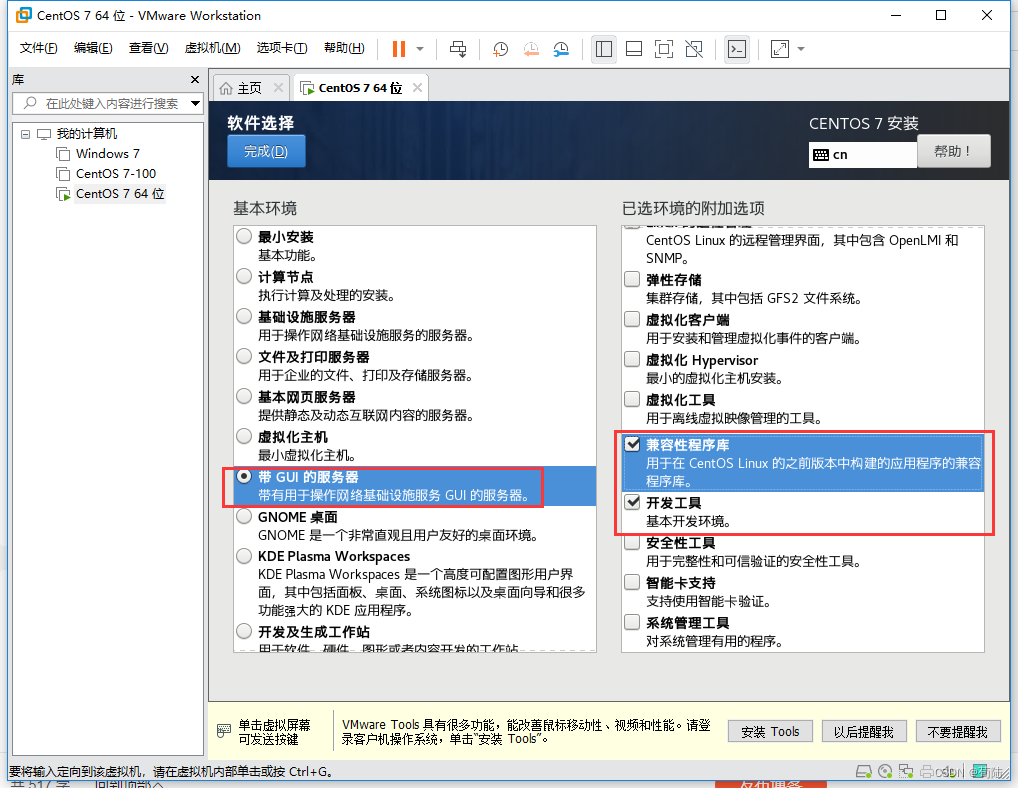Viewport: 1018px width, 788px height.
Task: Select GNOME 桌面 base environment
Action: click(244, 517)
